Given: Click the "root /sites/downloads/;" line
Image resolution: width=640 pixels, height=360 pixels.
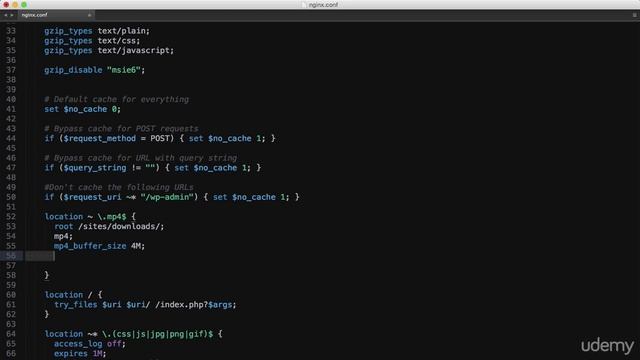Looking at the screenshot, I should pos(109,227).
